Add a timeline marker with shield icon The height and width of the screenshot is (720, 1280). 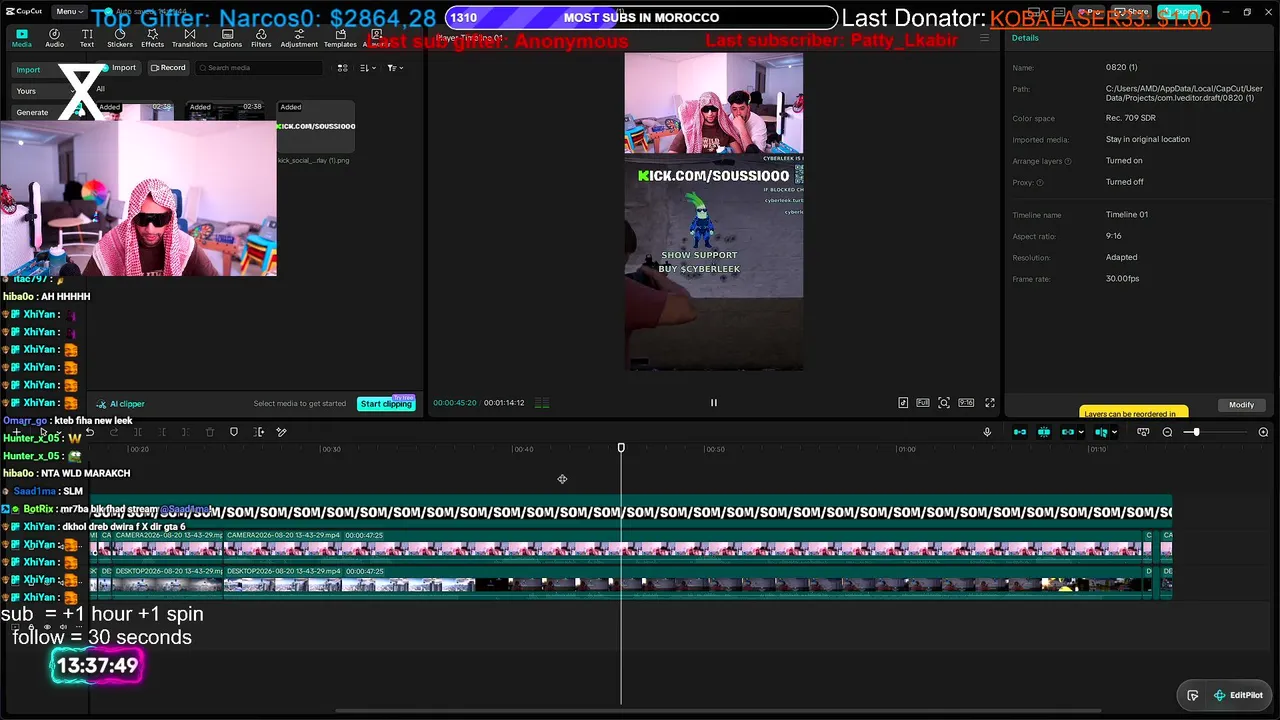click(234, 432)
